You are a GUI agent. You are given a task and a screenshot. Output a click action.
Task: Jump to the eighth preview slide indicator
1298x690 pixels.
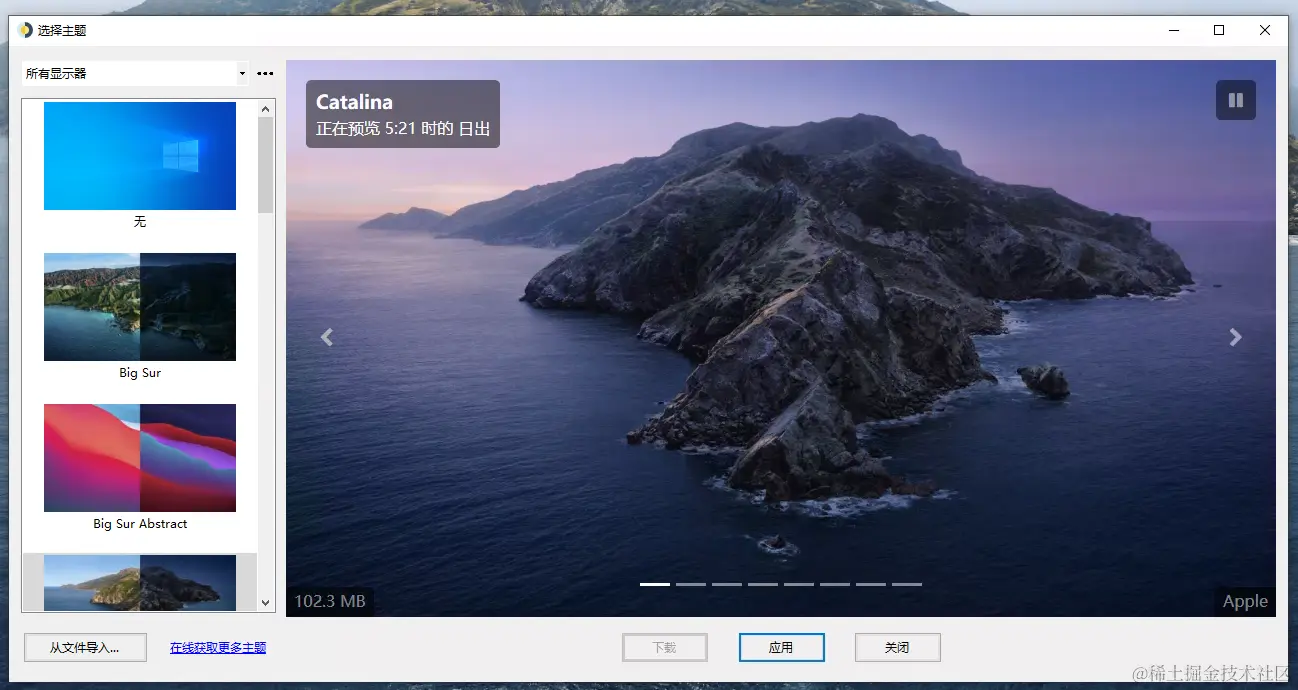click(x=907, y=584)
